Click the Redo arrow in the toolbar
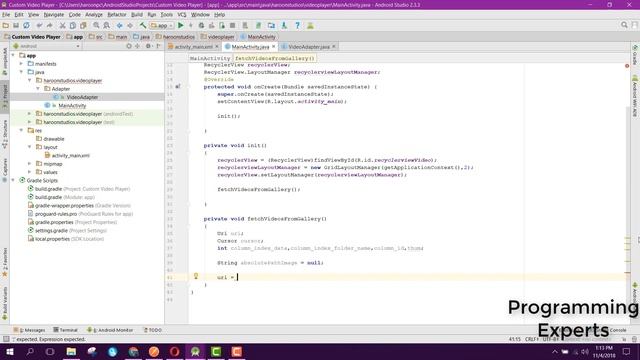Image resolution: width=640 pixels, height=360 pixels. 50,25
